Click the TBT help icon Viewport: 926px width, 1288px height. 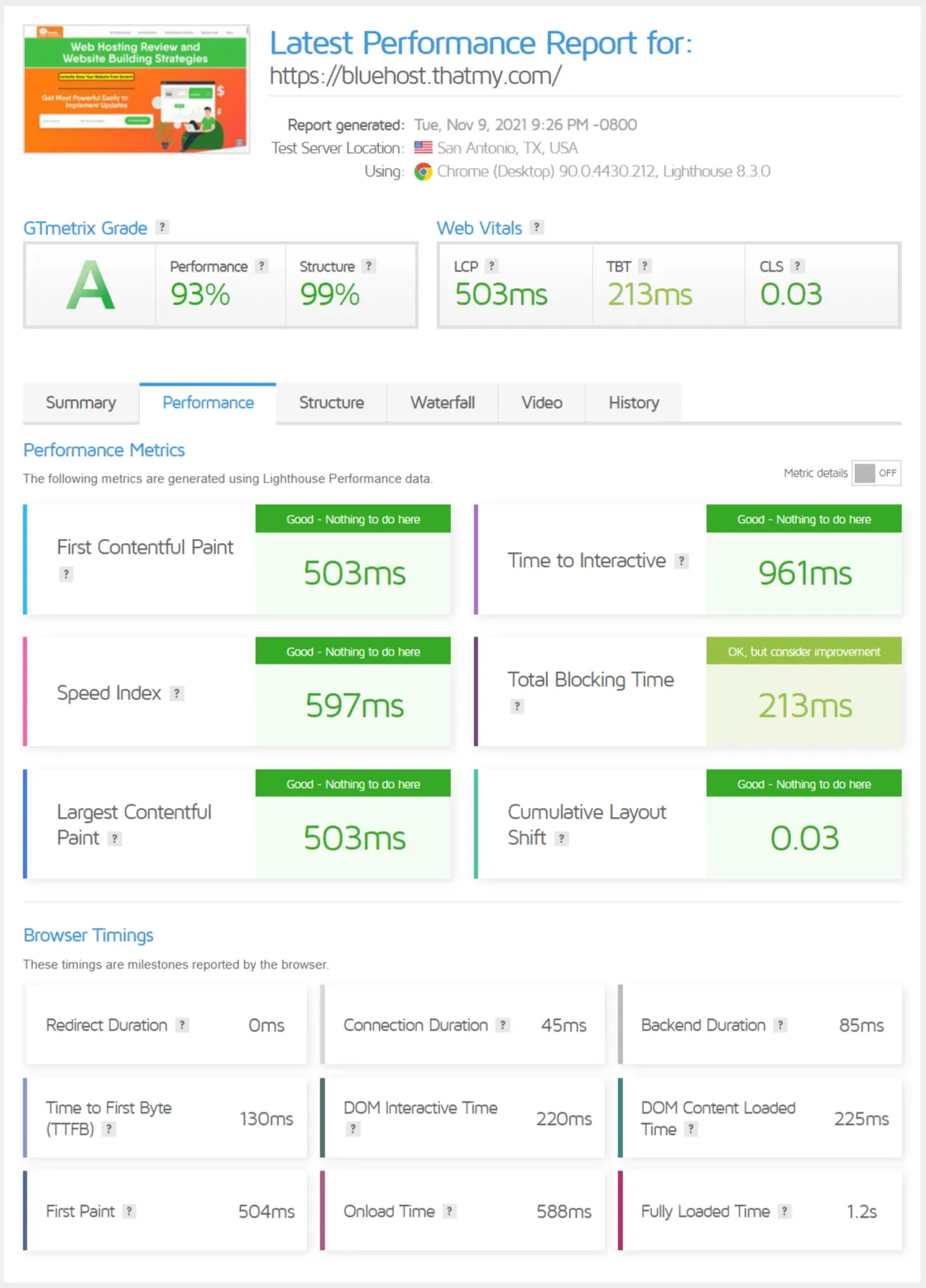(645, 266)
